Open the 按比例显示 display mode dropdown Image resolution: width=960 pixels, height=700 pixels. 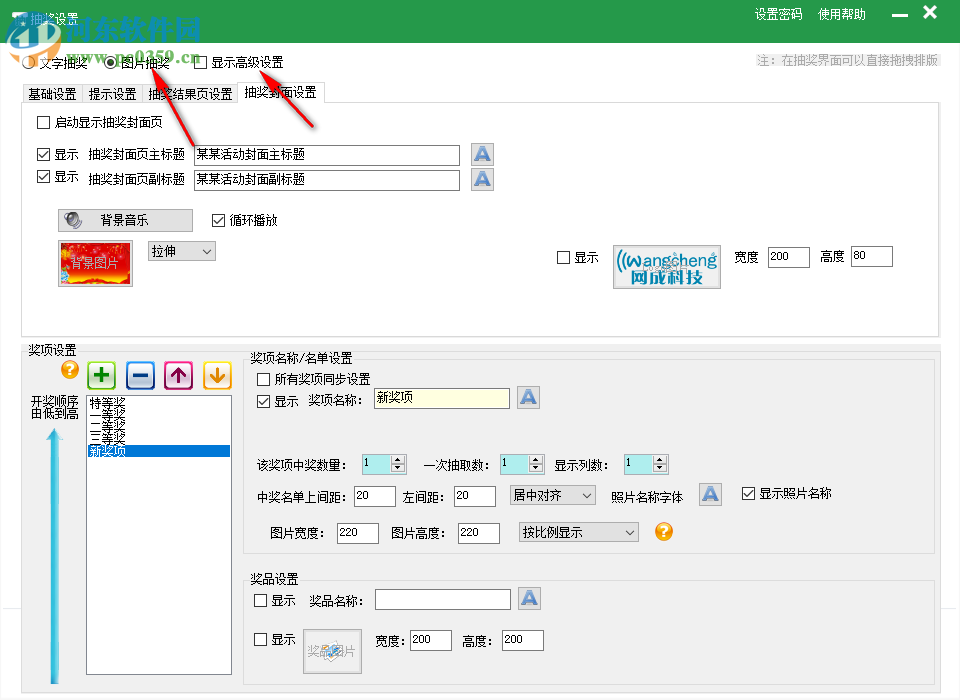tap(578, 533)
